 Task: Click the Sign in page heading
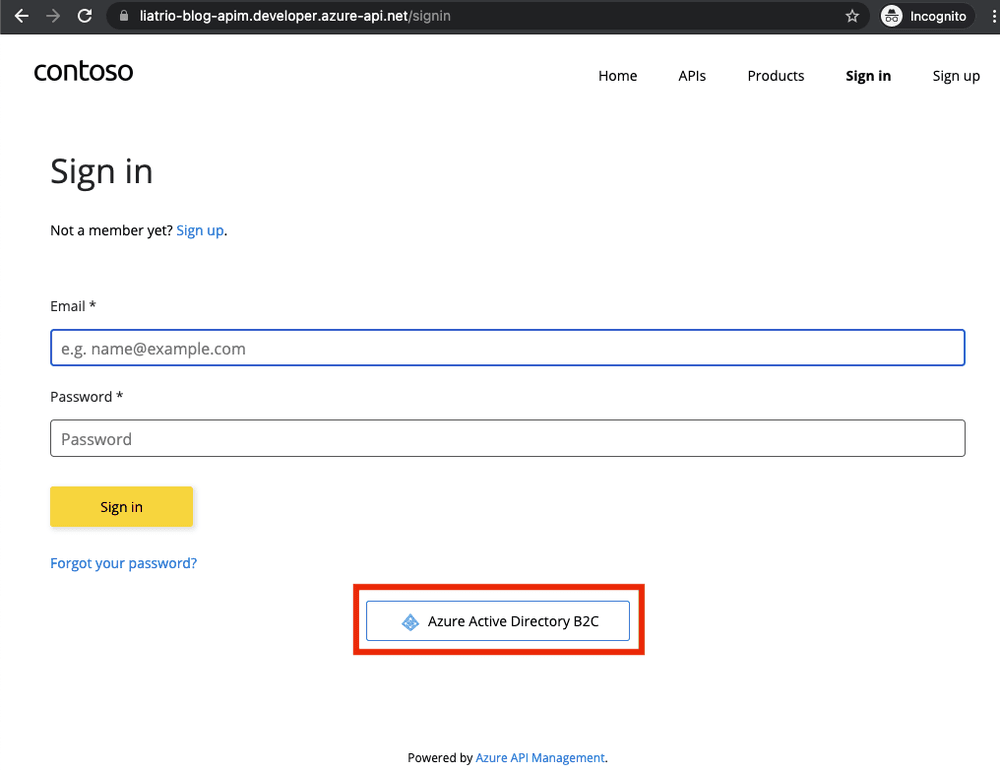tap(101, 172)
